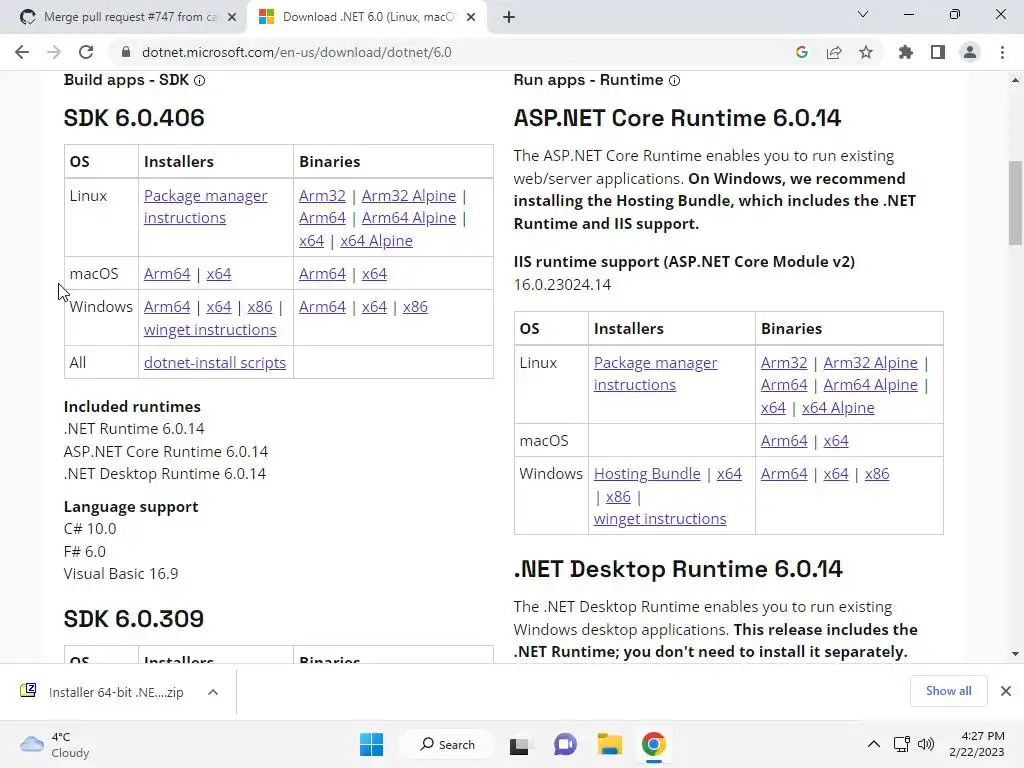
Task: Select the Download .NET 6.0 tab
Action: coord(366,17)
